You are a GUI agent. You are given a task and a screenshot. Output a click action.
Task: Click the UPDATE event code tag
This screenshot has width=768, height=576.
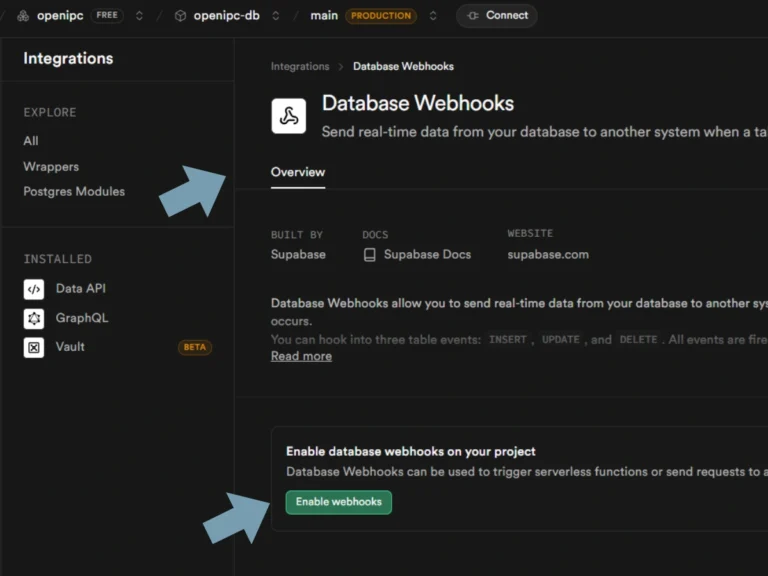pos(560,339)
